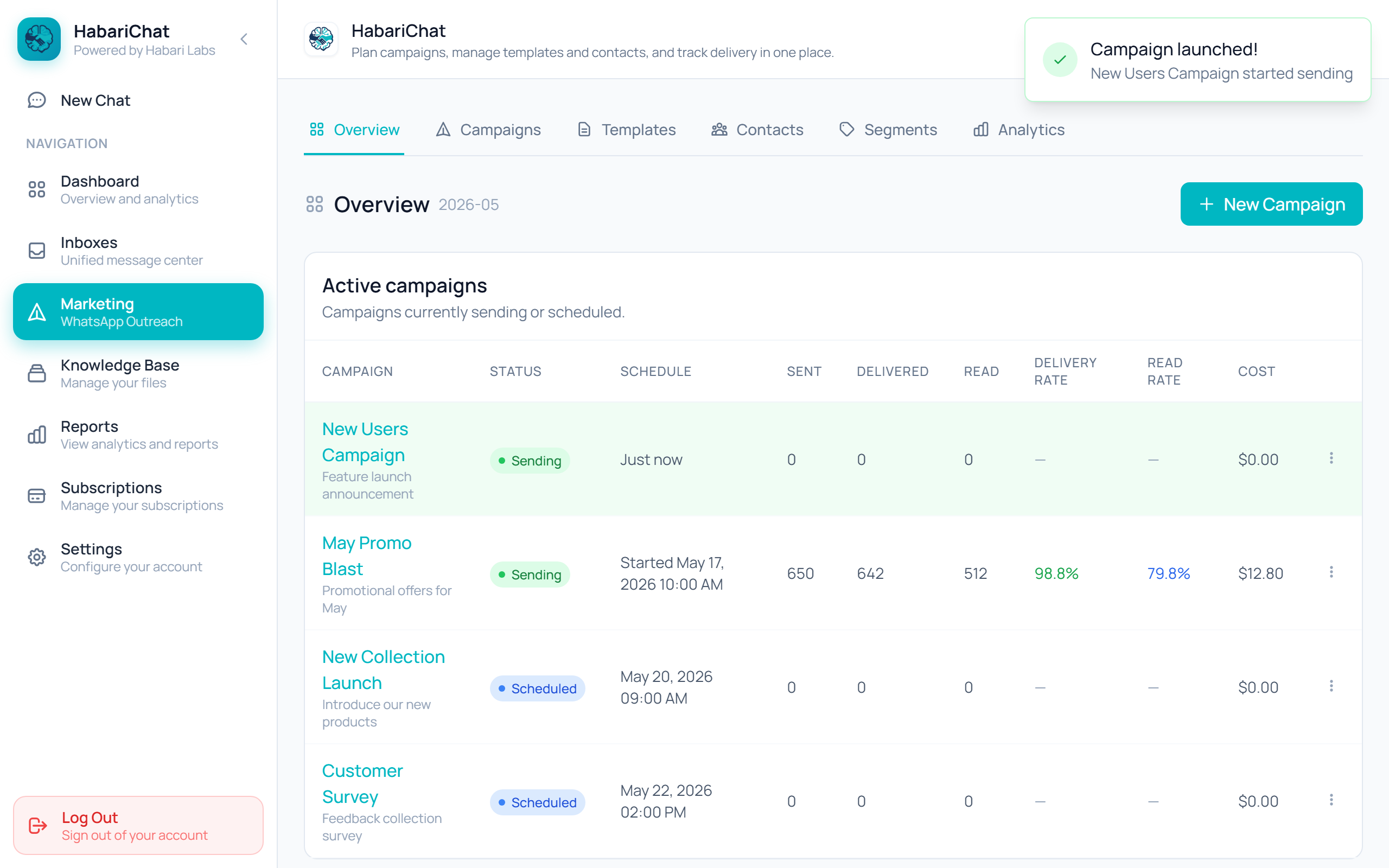The image size is (1389, 868).
Task: Click the Scheduled badge for Customer Survey
Action: pos(537,802)
